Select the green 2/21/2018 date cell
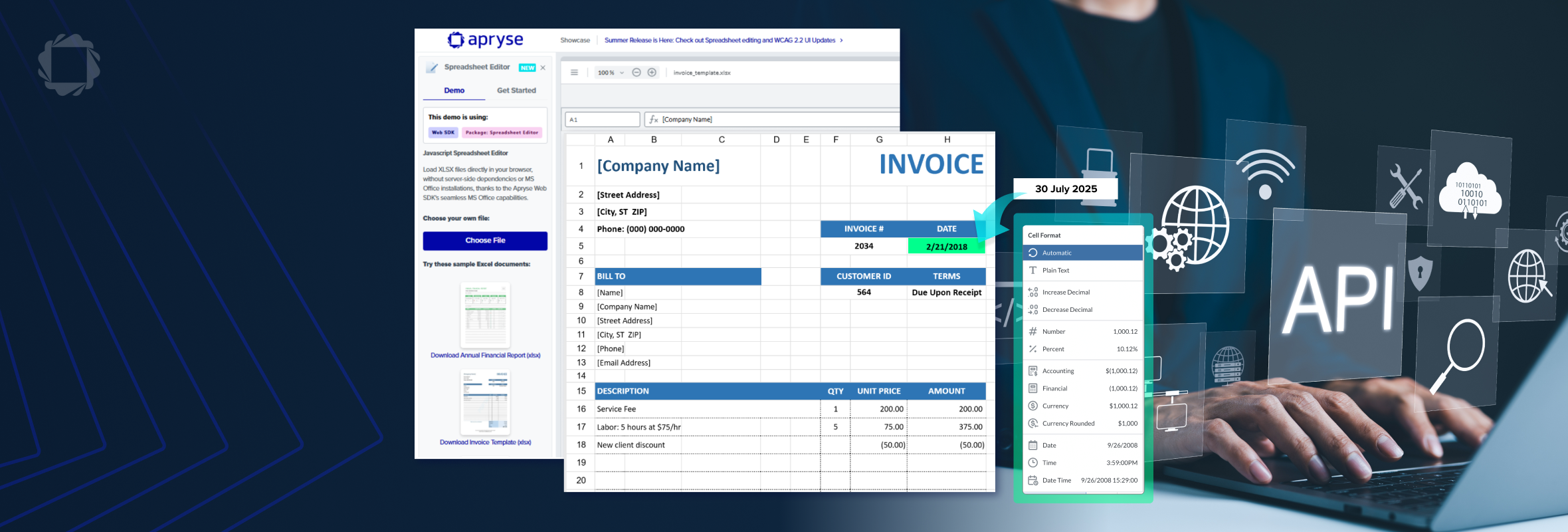The image size is (1568, 532). point(947,247)
